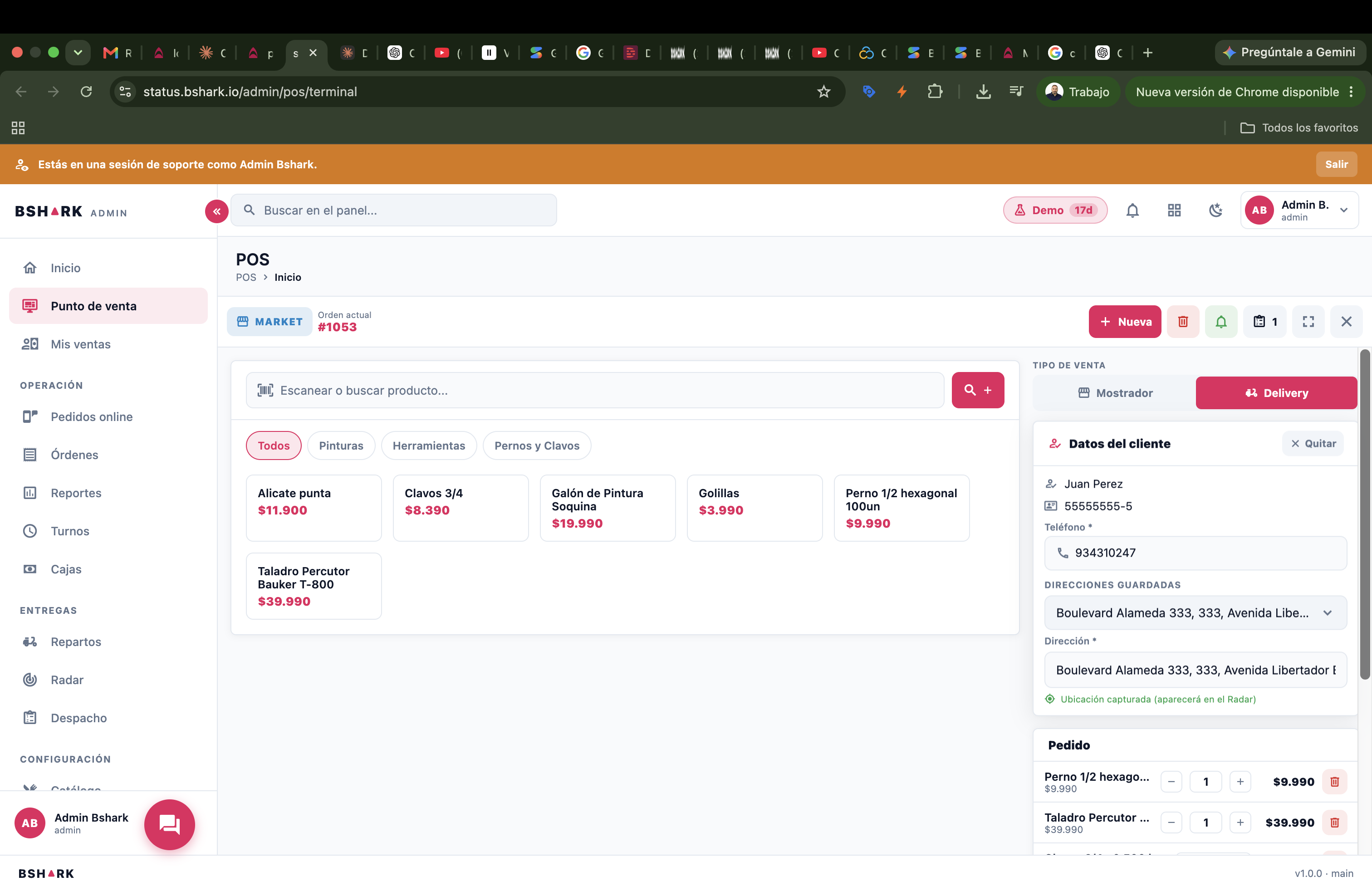Collapse the sidebar with the double-chevron button
1372x891 pixels.
(x=217, y=211)
